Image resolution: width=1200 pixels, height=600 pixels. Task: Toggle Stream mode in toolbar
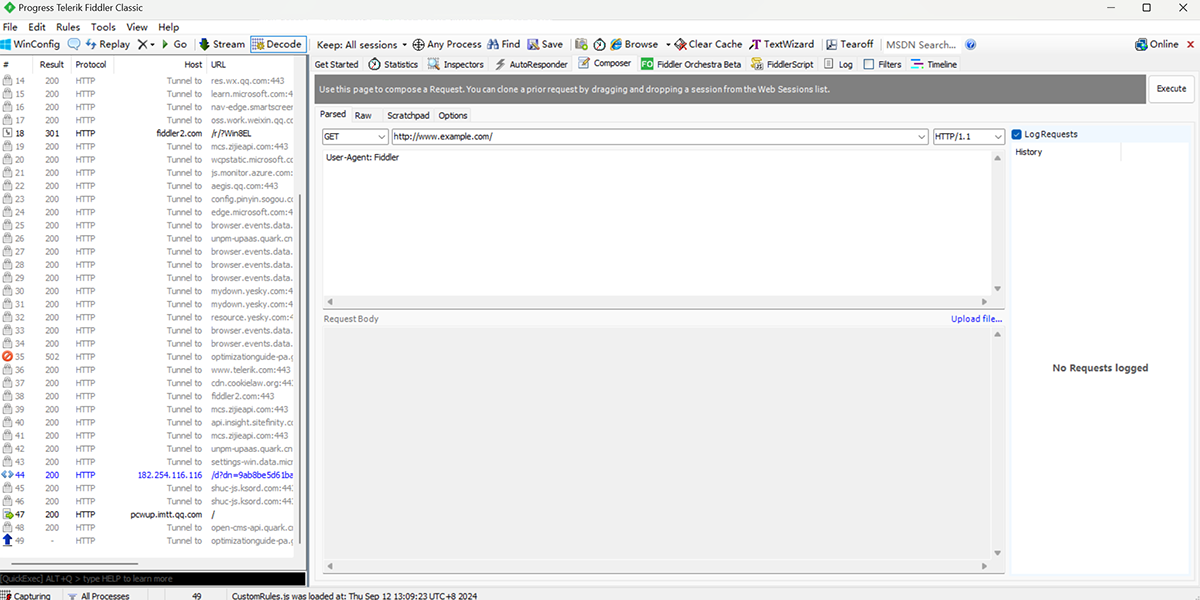[x=221, y=44]
